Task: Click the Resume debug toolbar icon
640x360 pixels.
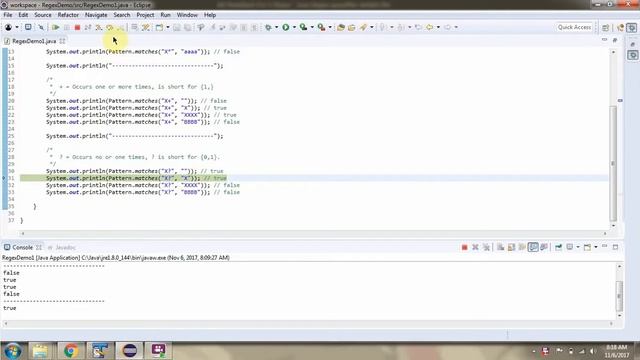Action: coord(56,27)
